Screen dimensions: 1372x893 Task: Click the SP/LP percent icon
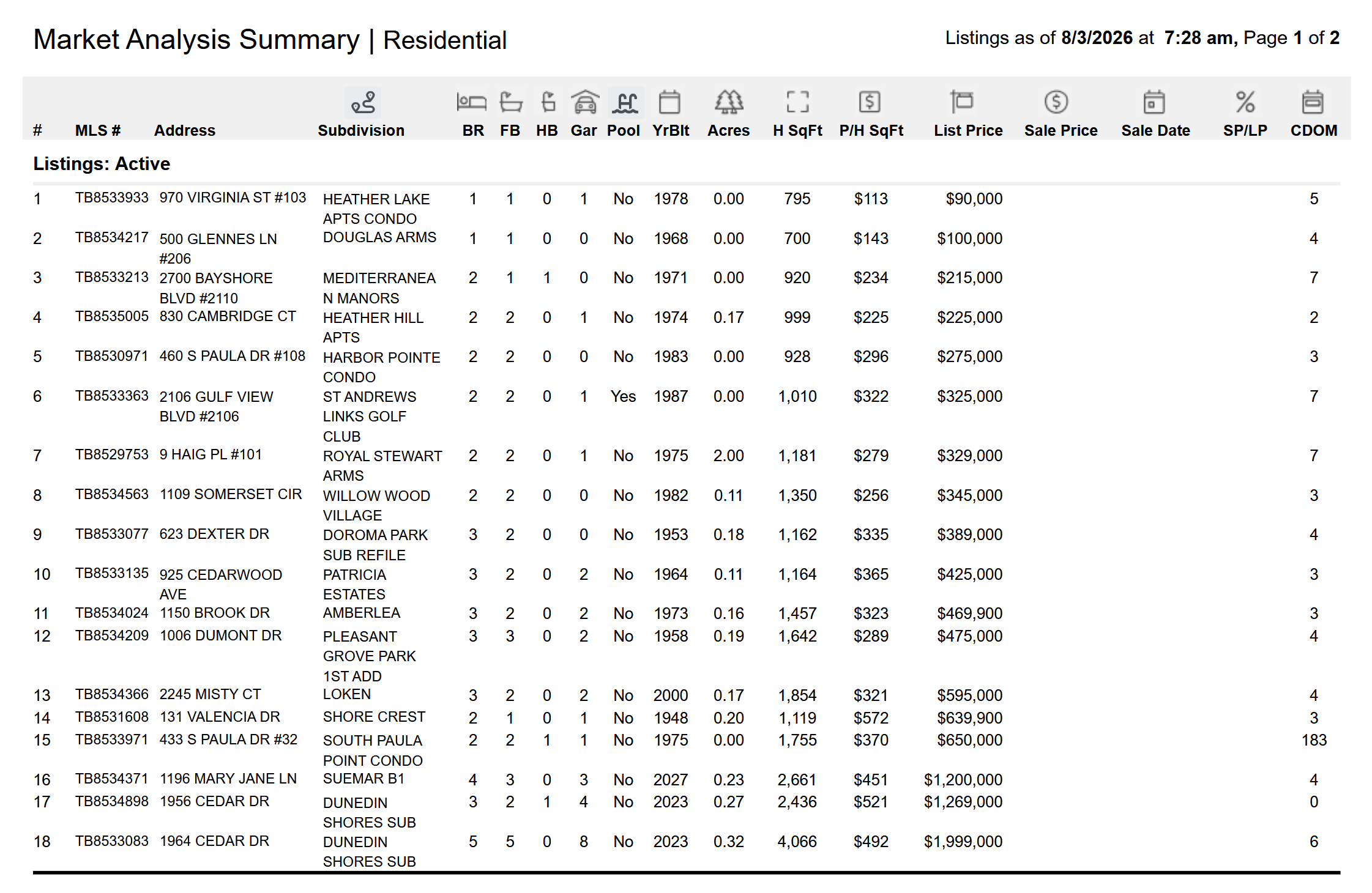click(x=1245, y=102)
